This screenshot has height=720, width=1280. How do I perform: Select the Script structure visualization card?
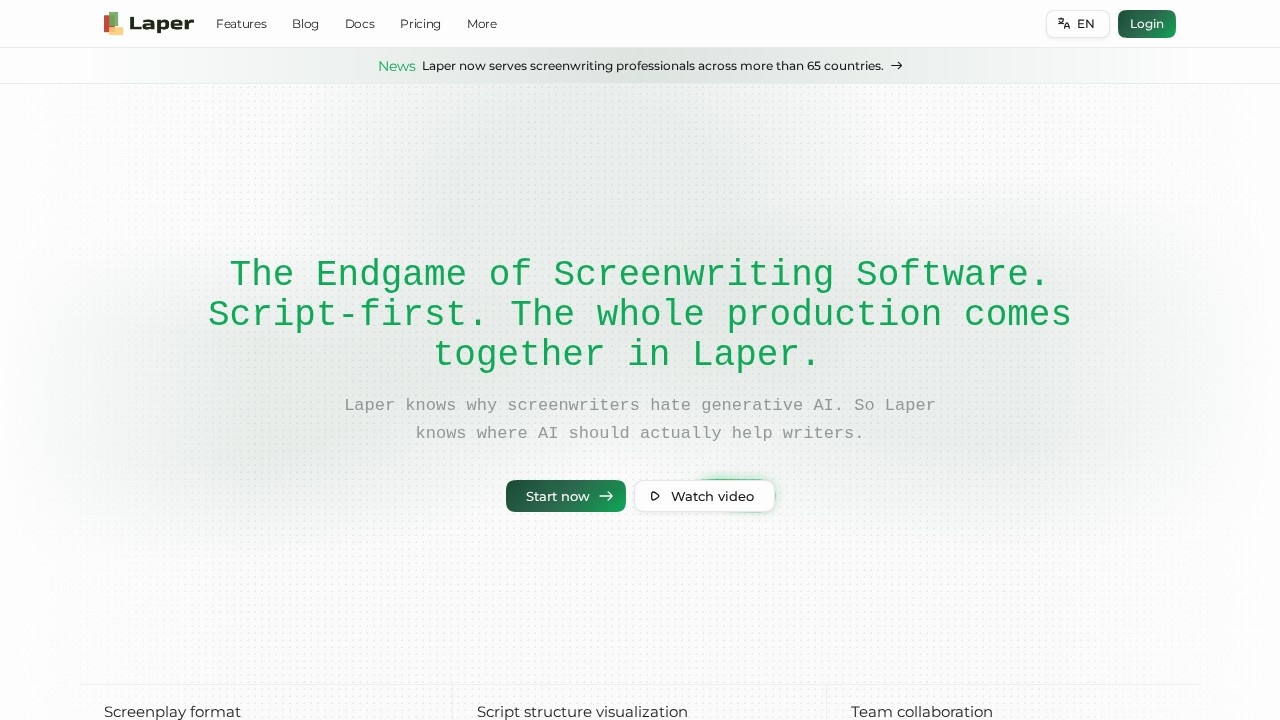pos(640,703)
